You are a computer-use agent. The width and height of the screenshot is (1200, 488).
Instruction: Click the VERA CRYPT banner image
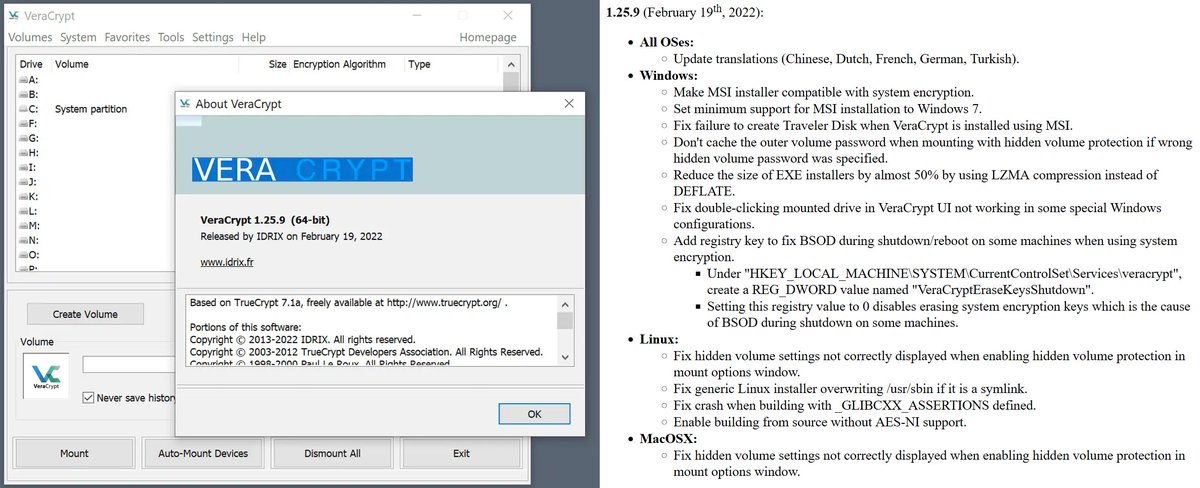tap(302, 168)
